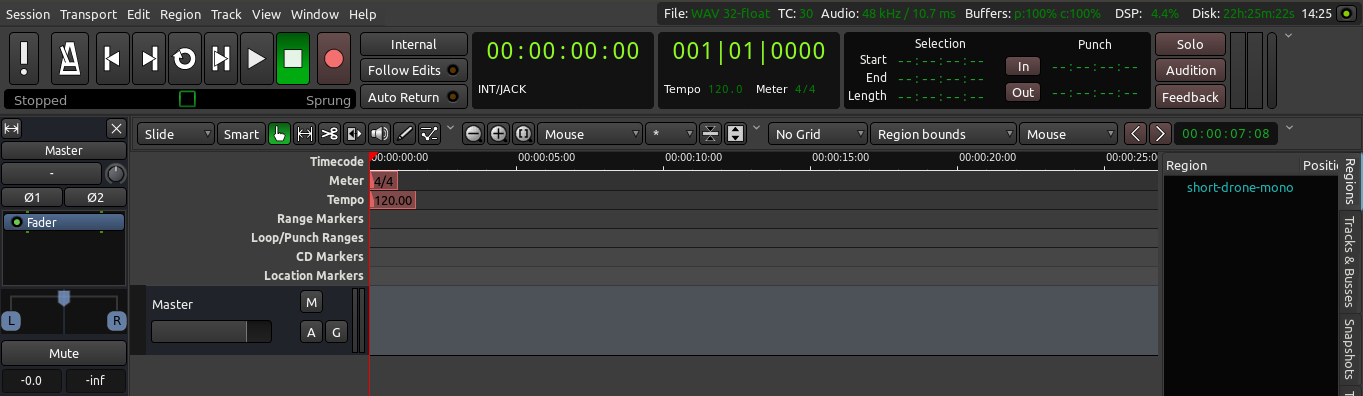Toggle phase invert Ø1 on Master

[32, 198]
